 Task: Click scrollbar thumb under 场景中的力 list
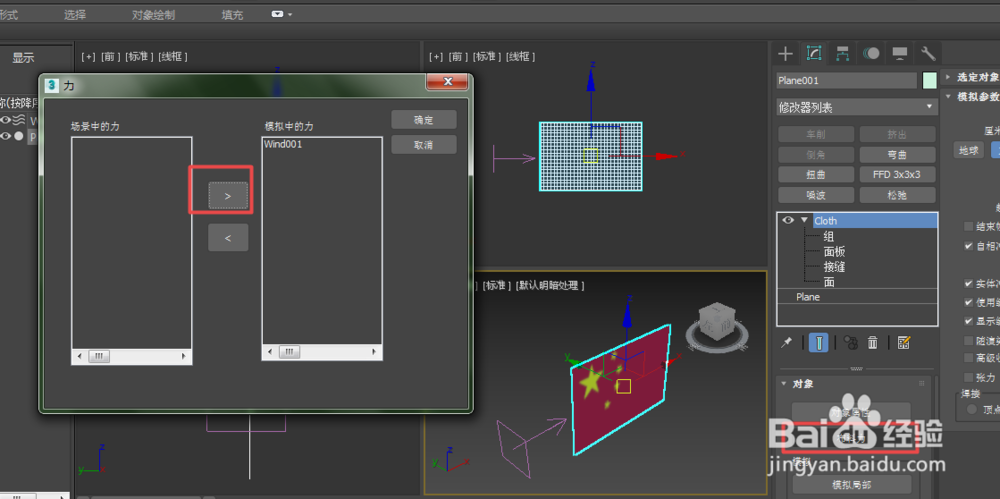(x=98, y=356)
